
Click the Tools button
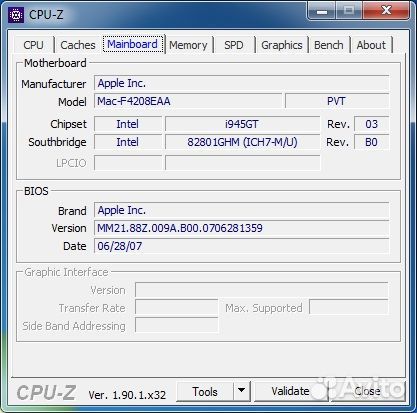205,392
